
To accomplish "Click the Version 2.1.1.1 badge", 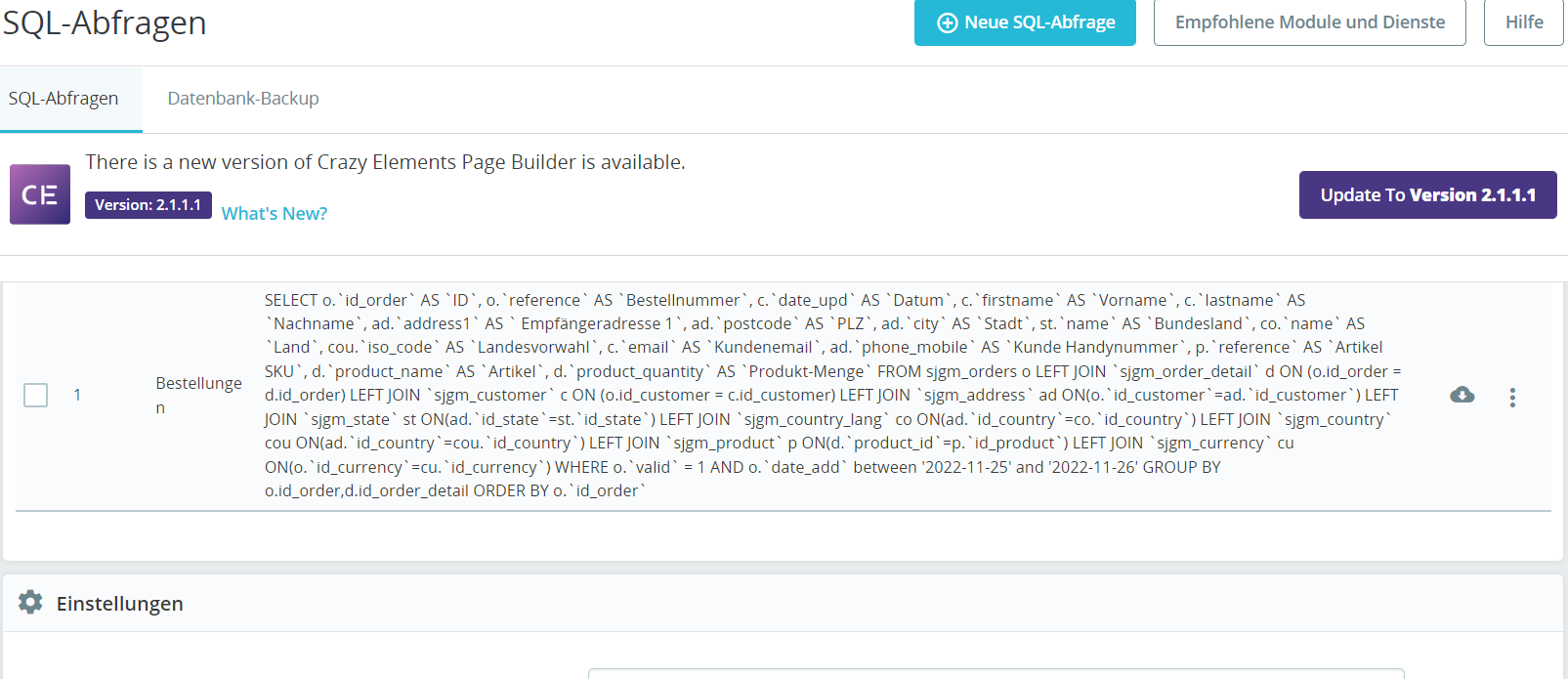I will pos(148,205).
